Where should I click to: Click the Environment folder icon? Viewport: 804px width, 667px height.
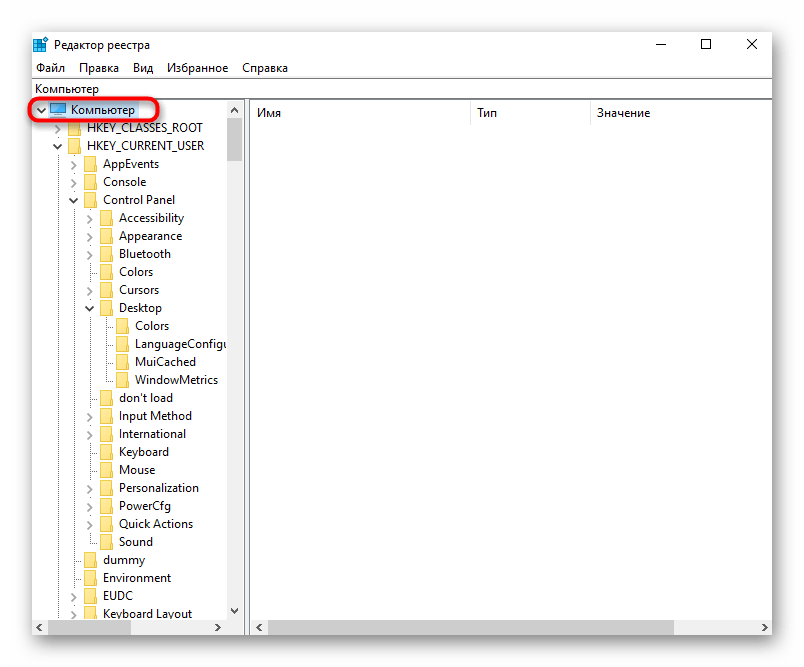[91, 578]
